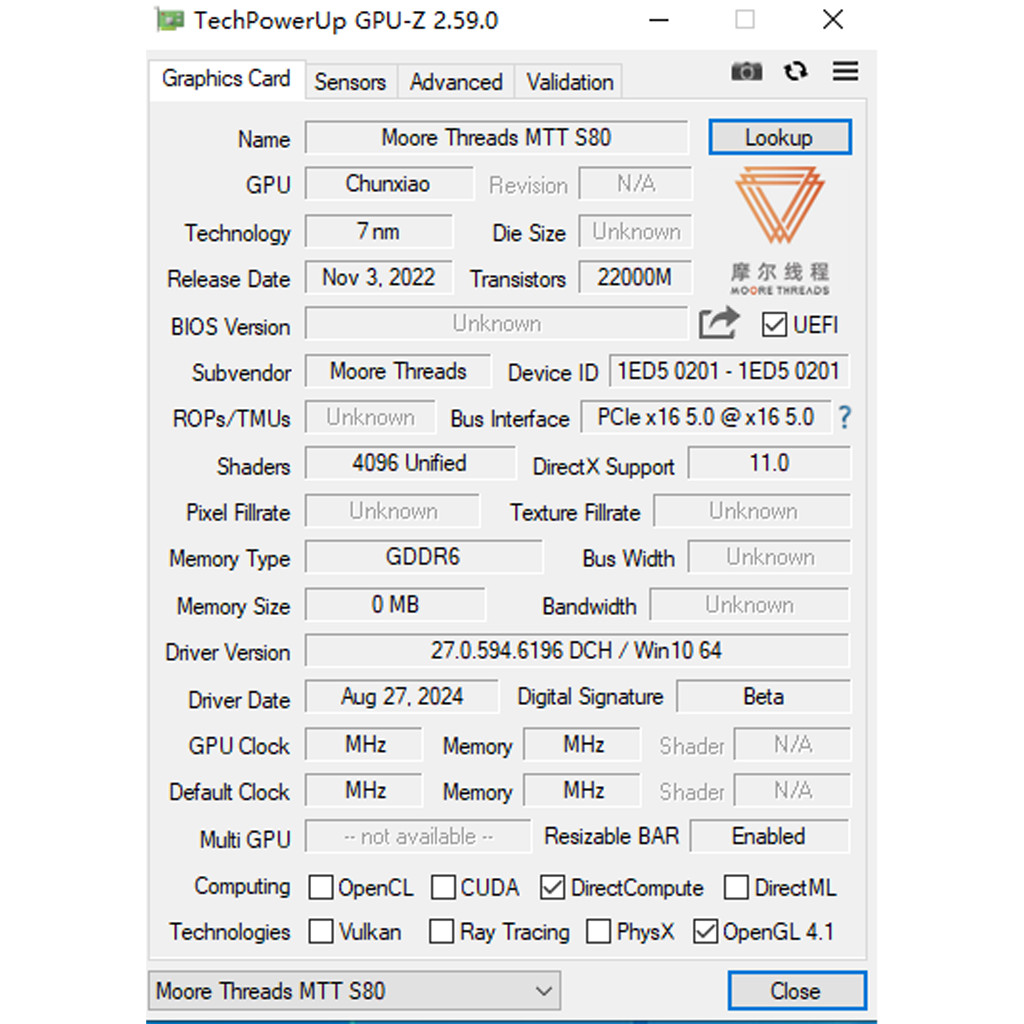Switch to the Sensors tab
This screenshot has height=1024, width=1024.
pos(350,82)
